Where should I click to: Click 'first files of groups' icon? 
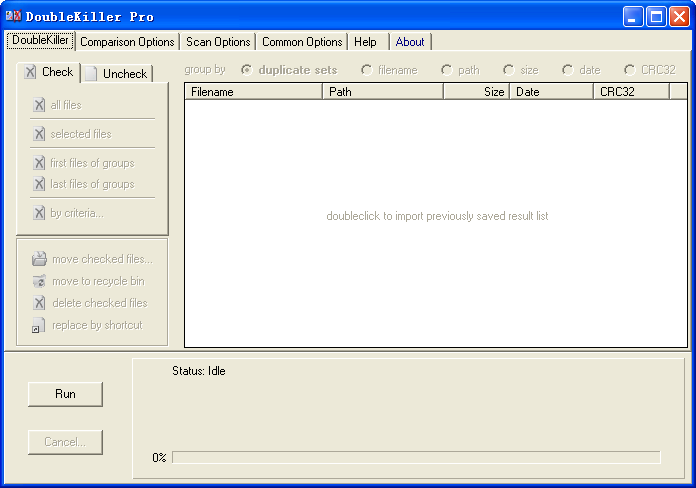click(39, 163)
